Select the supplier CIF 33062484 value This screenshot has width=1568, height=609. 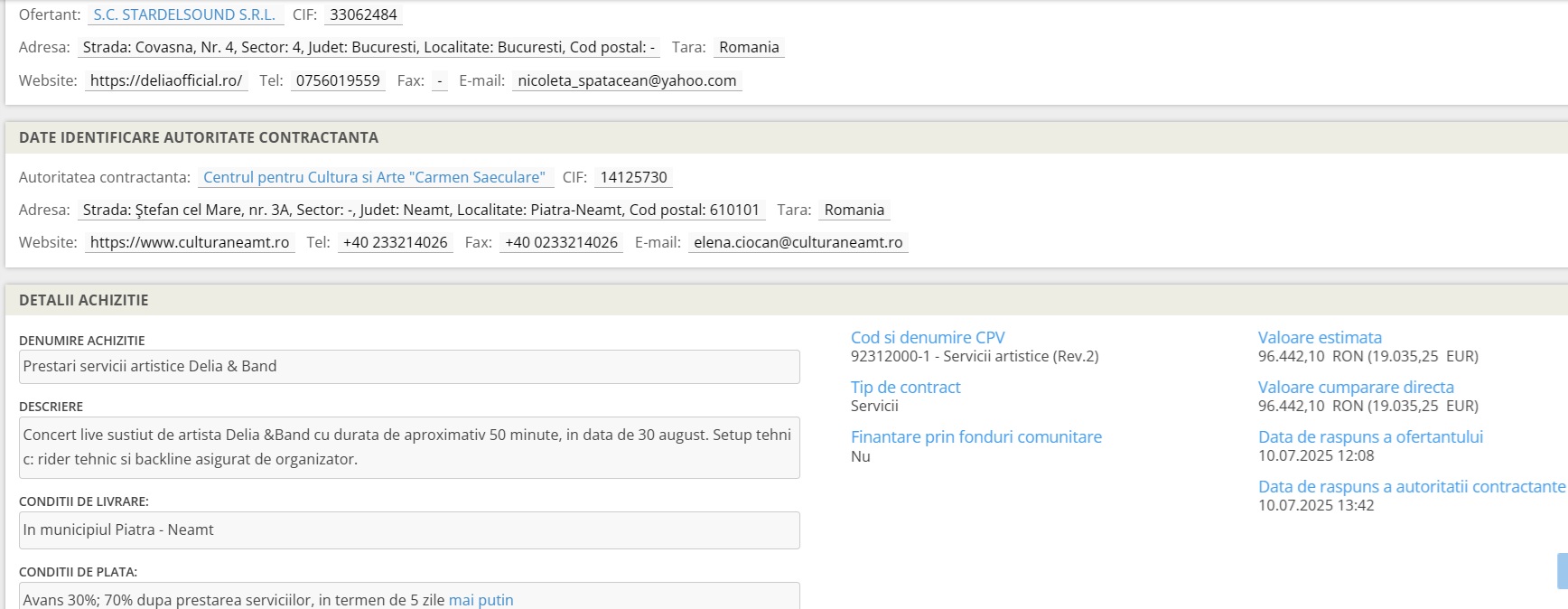[x=364, y=14]
